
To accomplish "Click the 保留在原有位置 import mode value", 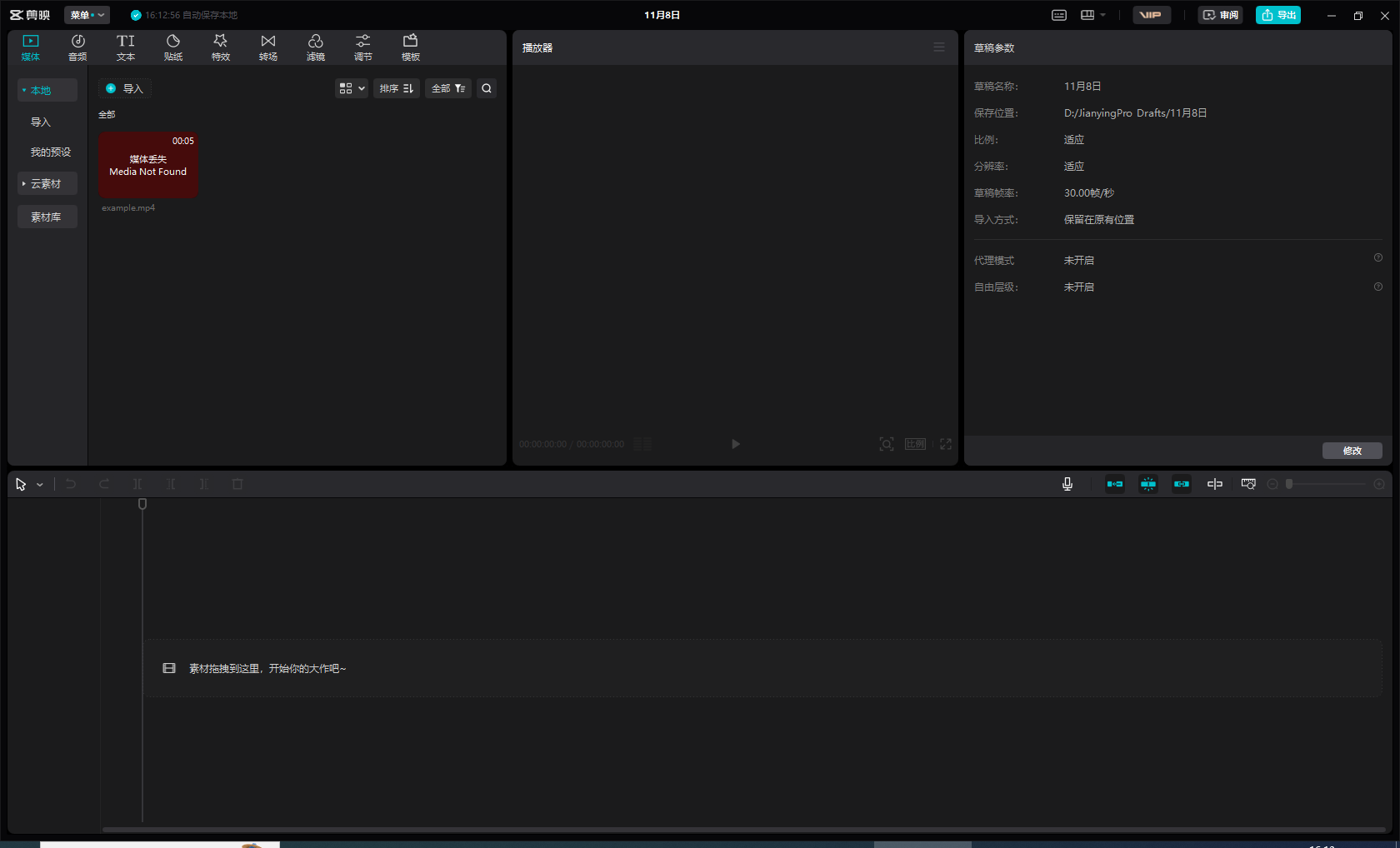I will coord(1099,220).
